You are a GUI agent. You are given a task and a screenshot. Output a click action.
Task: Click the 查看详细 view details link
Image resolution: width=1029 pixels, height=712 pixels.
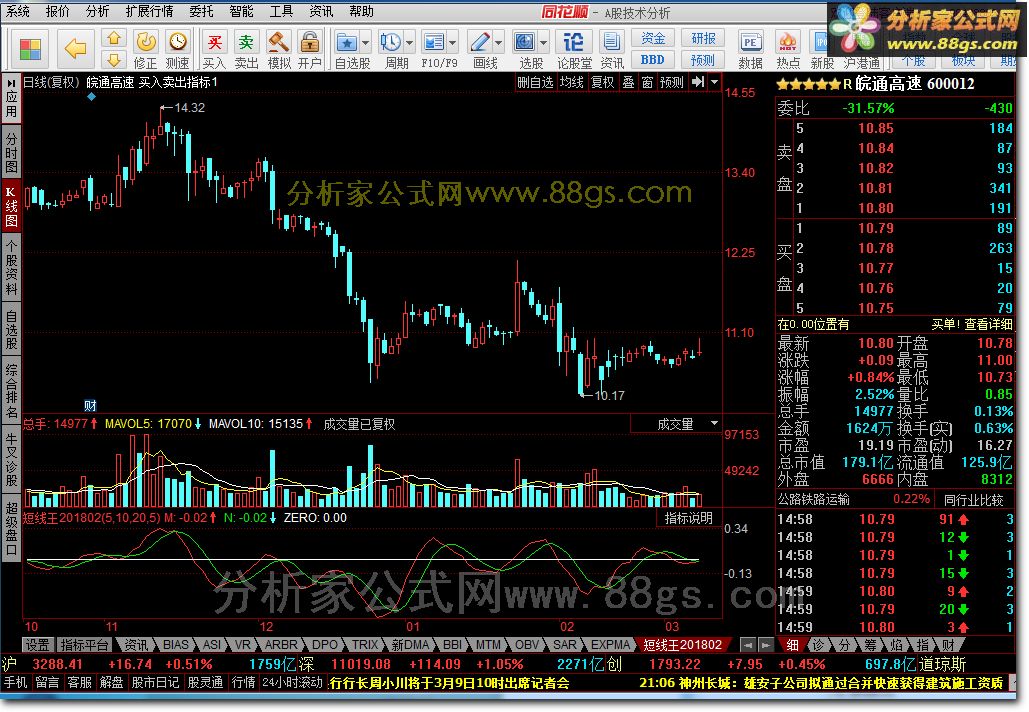[x=988, y=324]
